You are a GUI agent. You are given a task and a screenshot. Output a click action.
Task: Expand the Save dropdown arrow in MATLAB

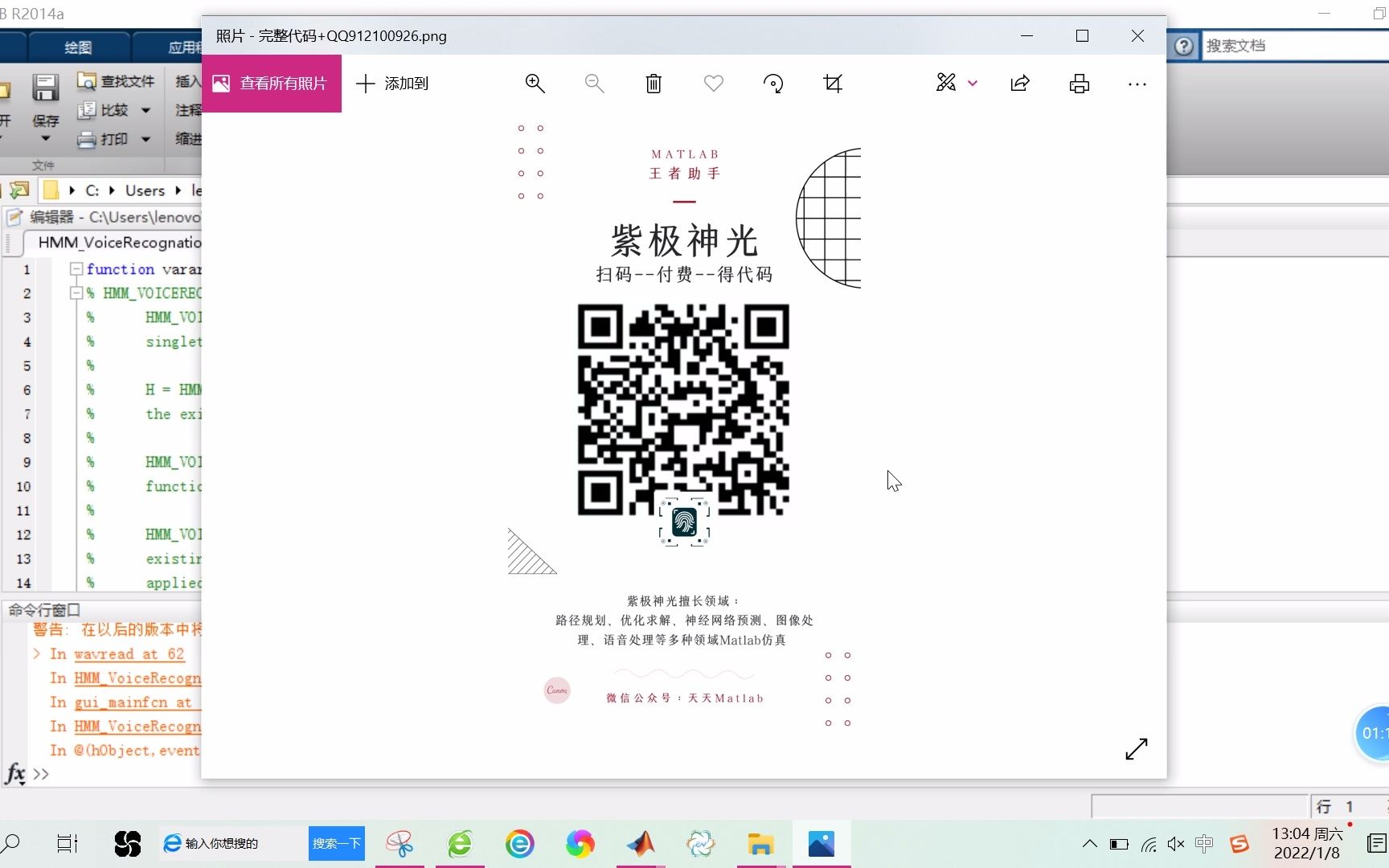click(x=46, y=139)
